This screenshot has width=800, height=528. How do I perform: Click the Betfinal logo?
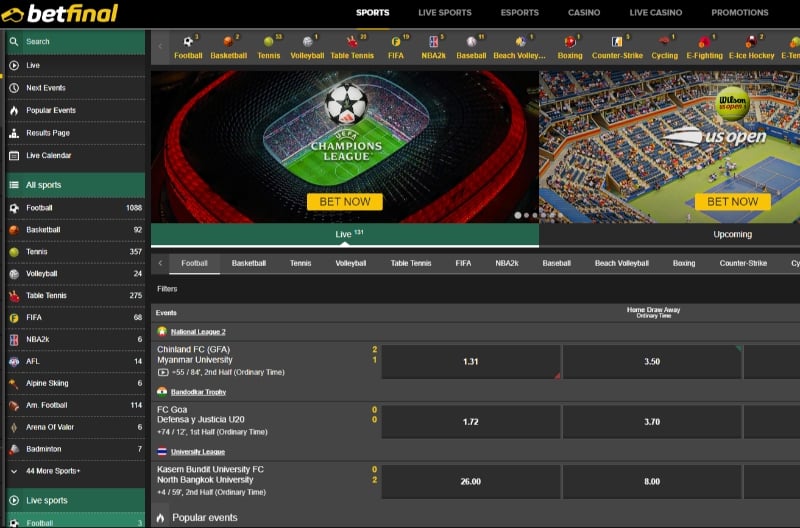60,14
